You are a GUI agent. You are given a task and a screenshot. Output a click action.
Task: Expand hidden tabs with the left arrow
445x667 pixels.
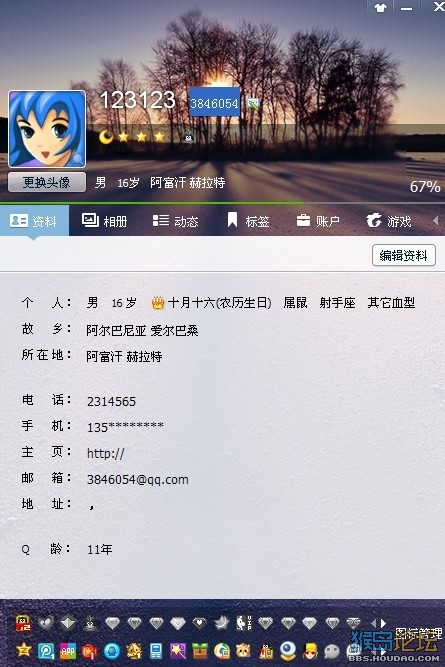click(435, 220)
